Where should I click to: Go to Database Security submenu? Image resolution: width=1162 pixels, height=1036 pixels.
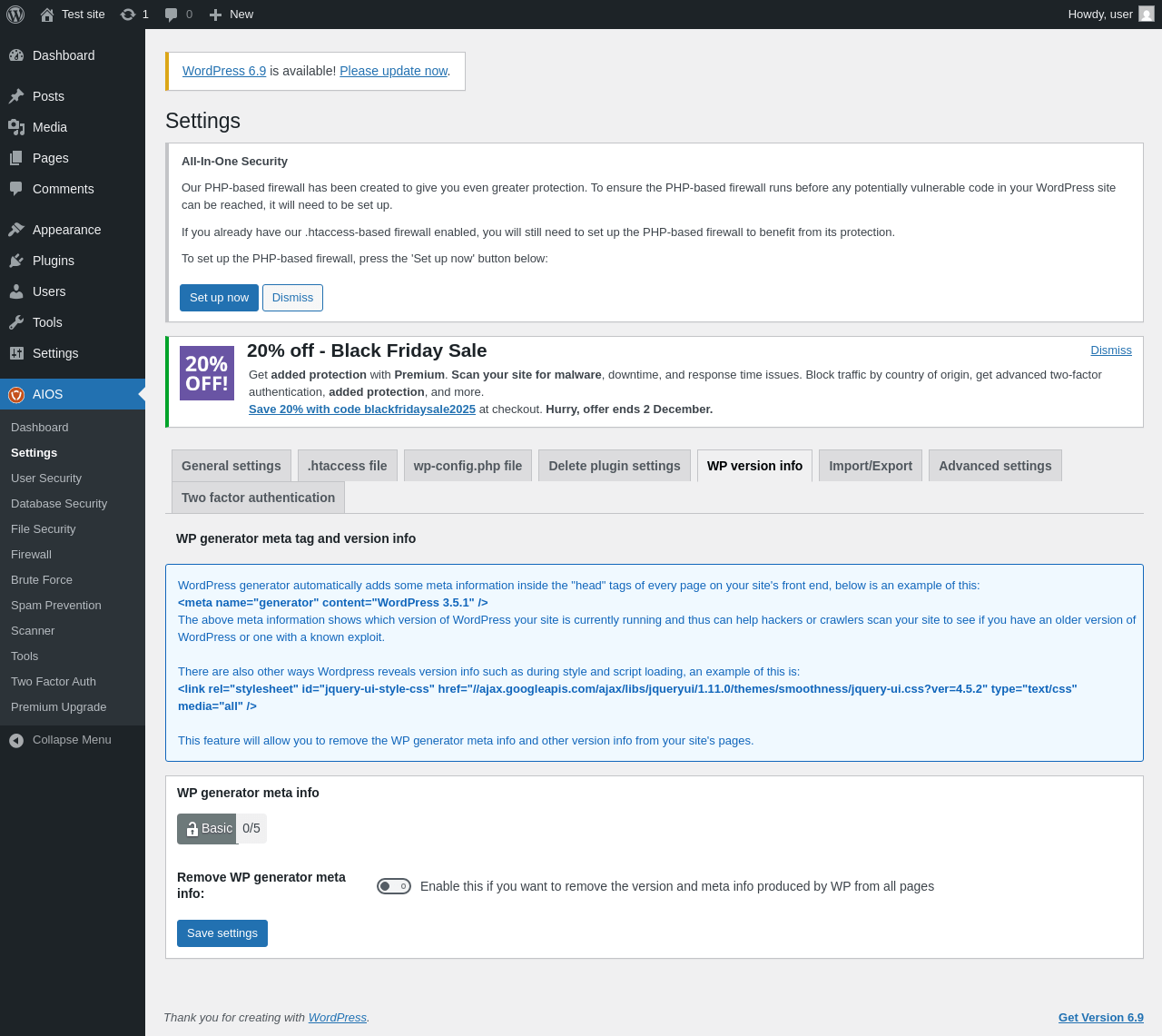point(73,504)
